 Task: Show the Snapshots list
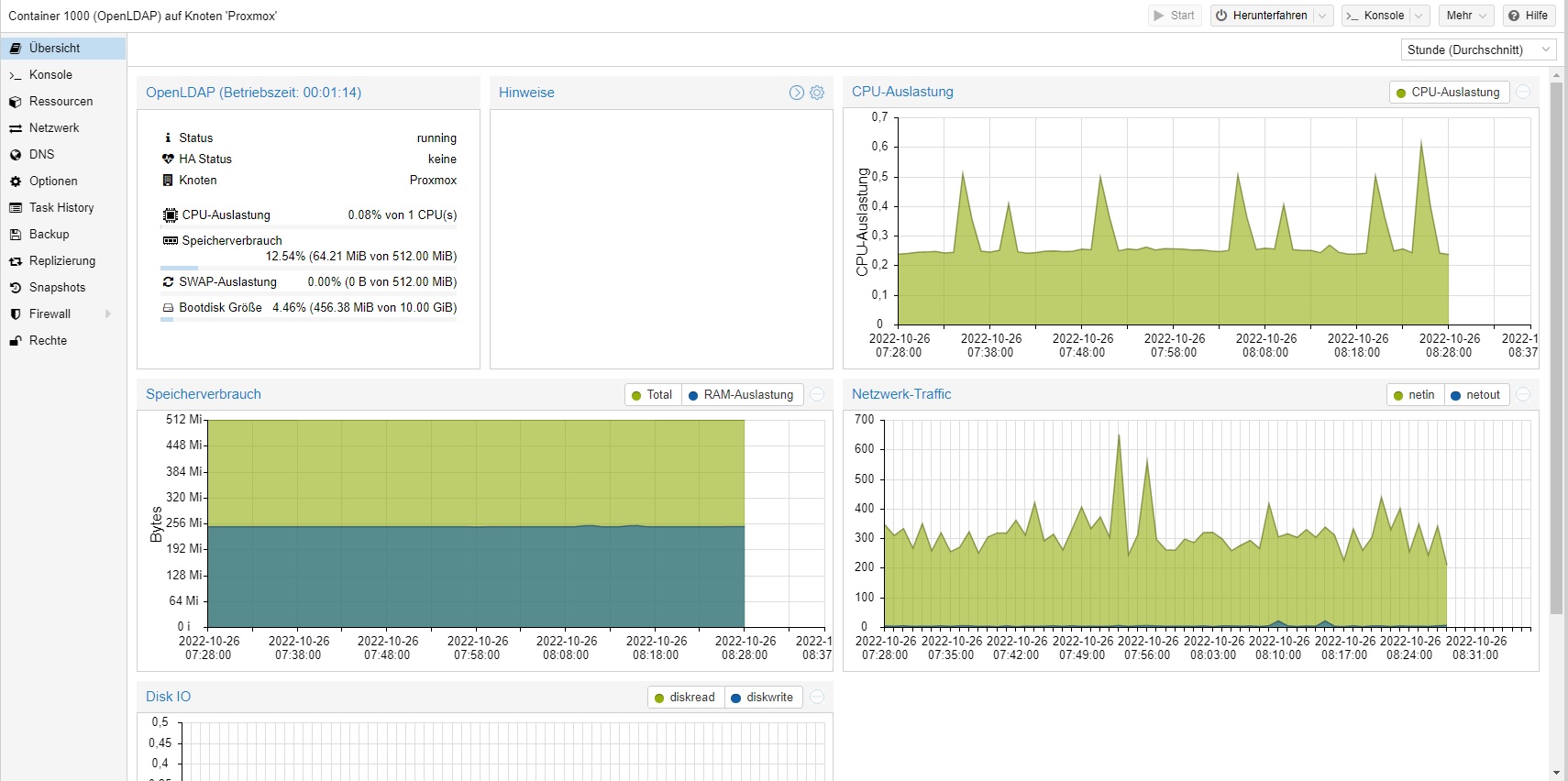click(63, 287)
